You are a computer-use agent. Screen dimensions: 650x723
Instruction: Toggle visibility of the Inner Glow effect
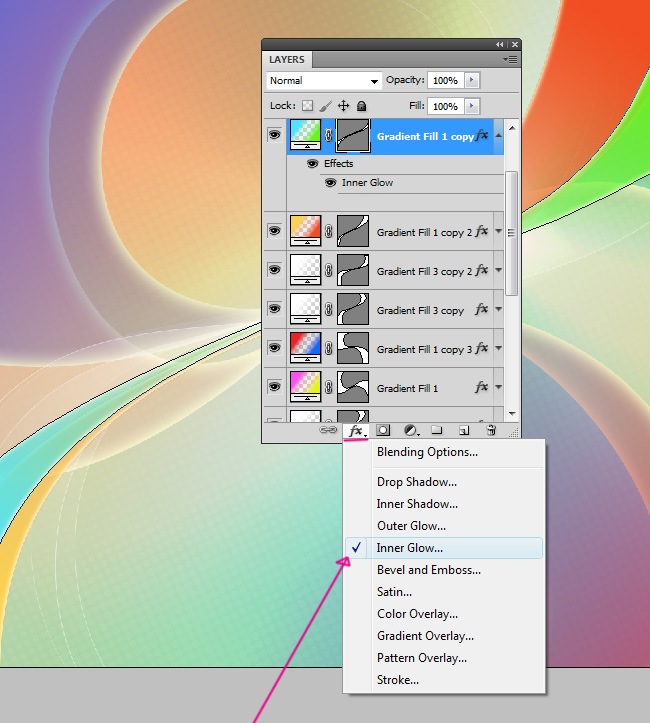pyautogui.click(x=330, y=183)
